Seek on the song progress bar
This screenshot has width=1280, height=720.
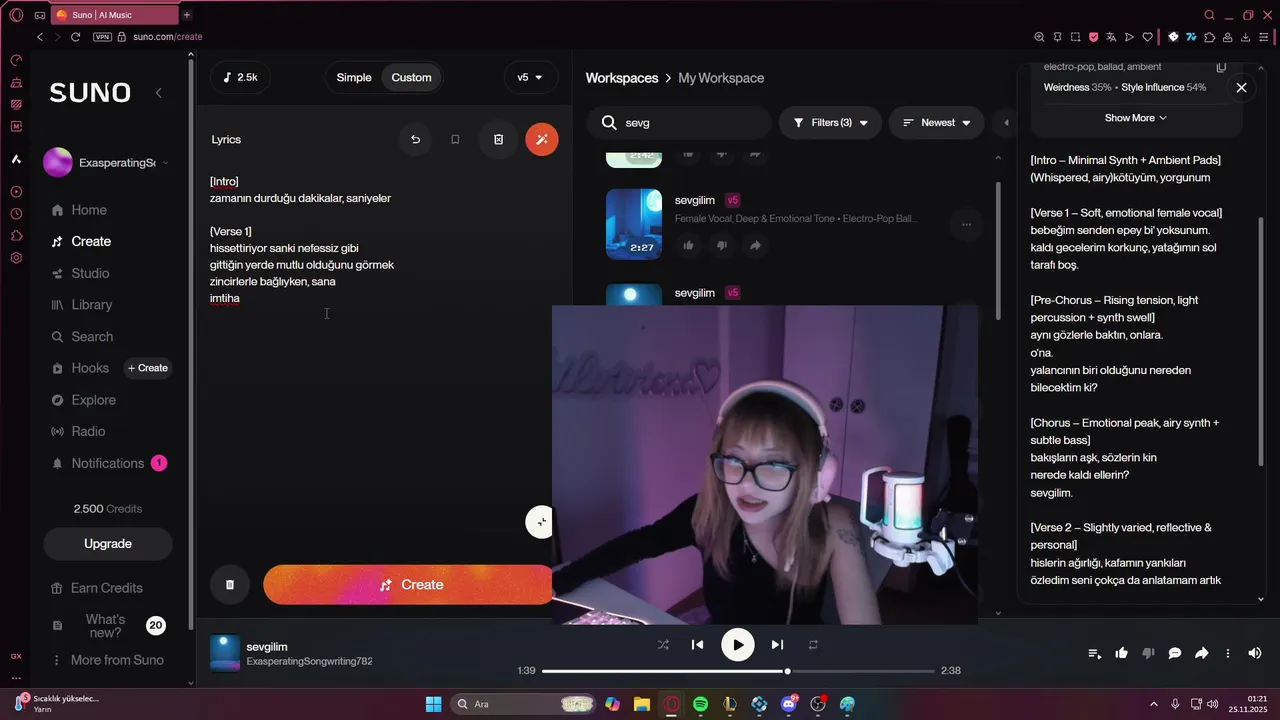click(x=738, y=671)
